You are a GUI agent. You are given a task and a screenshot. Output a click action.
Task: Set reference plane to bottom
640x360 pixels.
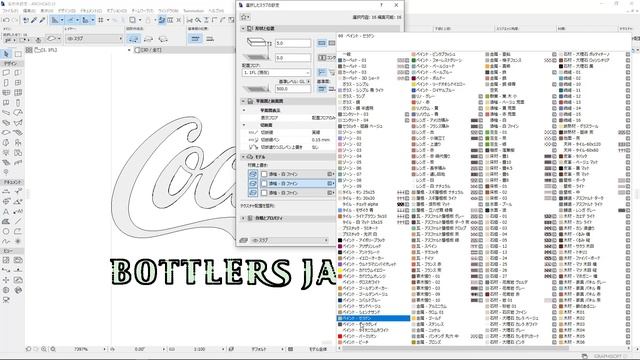tap(210, 39)
